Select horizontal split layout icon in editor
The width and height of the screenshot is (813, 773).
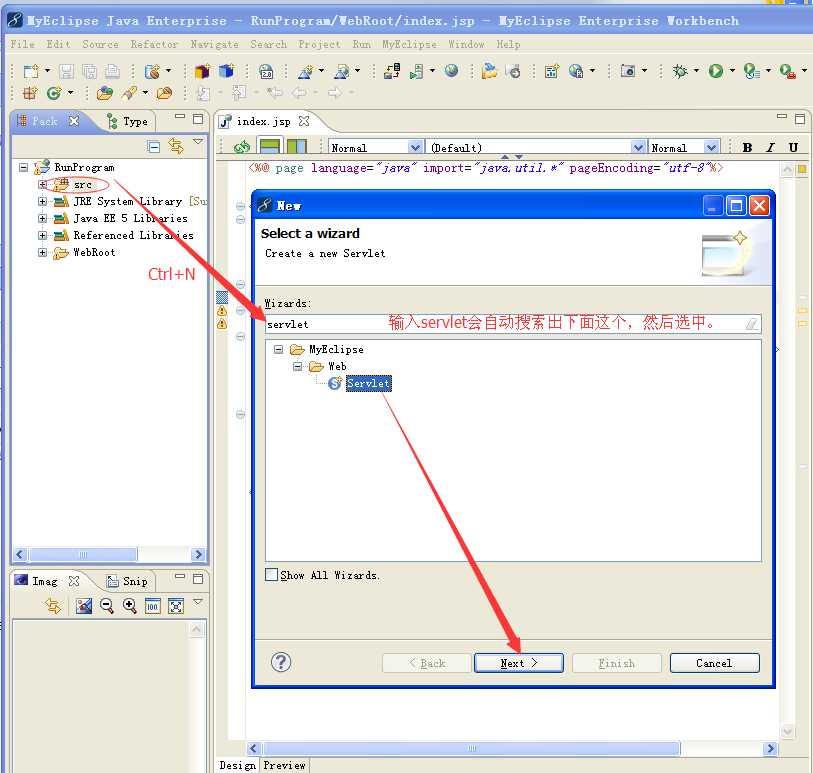(270, 147)
